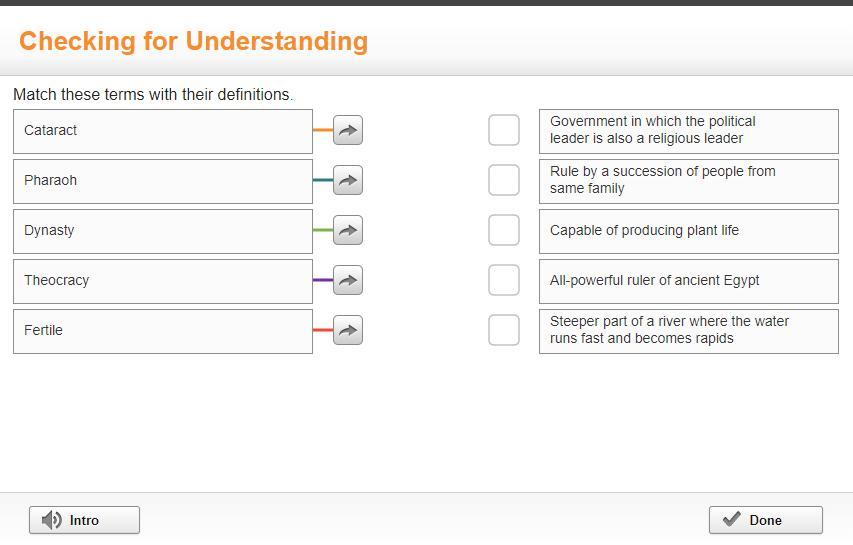Click the arrow icon beside Dynasty
Image resolution: width=853 pixels, height=545 pixels.
(347, 230)
